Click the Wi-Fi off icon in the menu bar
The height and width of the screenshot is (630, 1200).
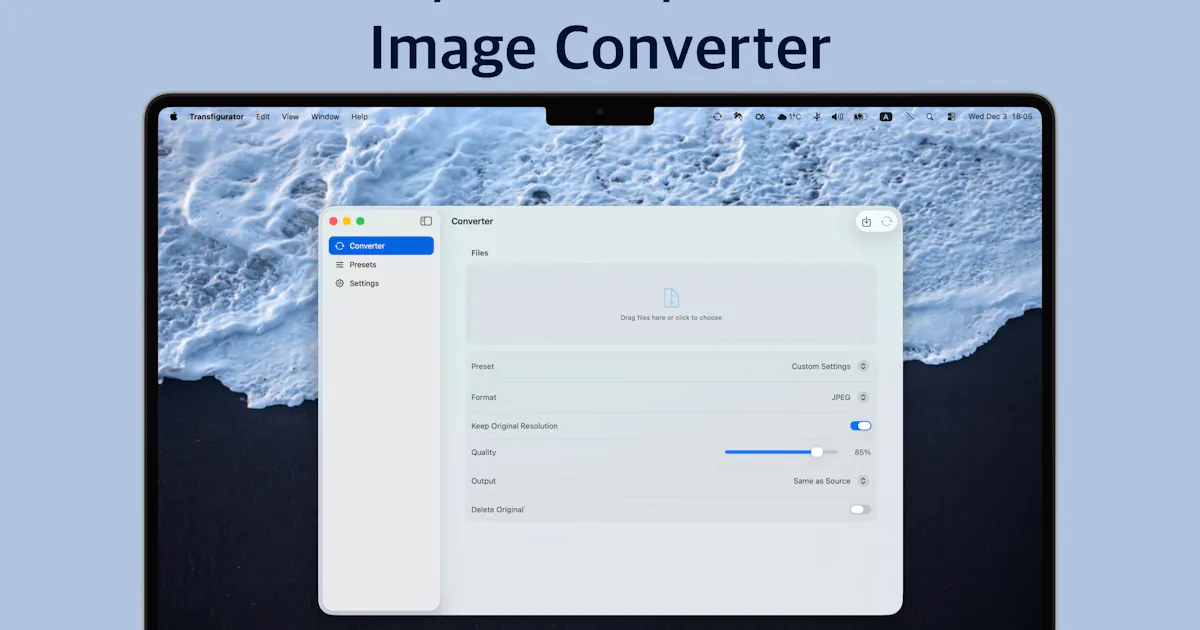click(910, 117)
